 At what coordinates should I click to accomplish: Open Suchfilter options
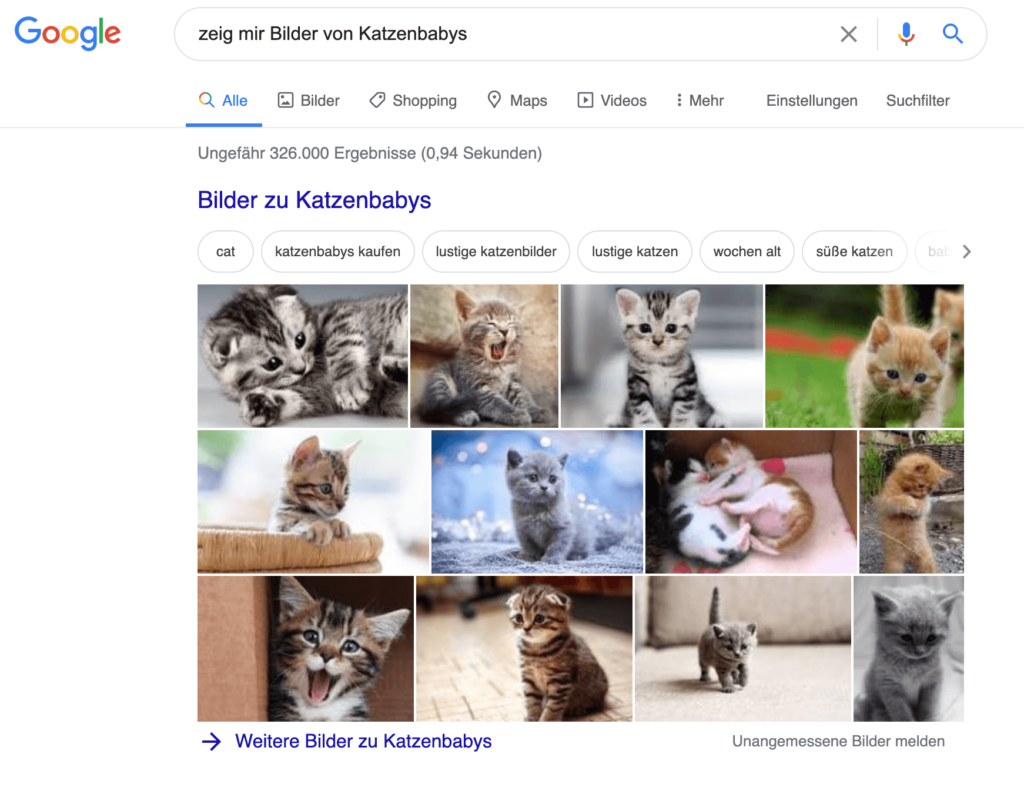tap(917, 100)
